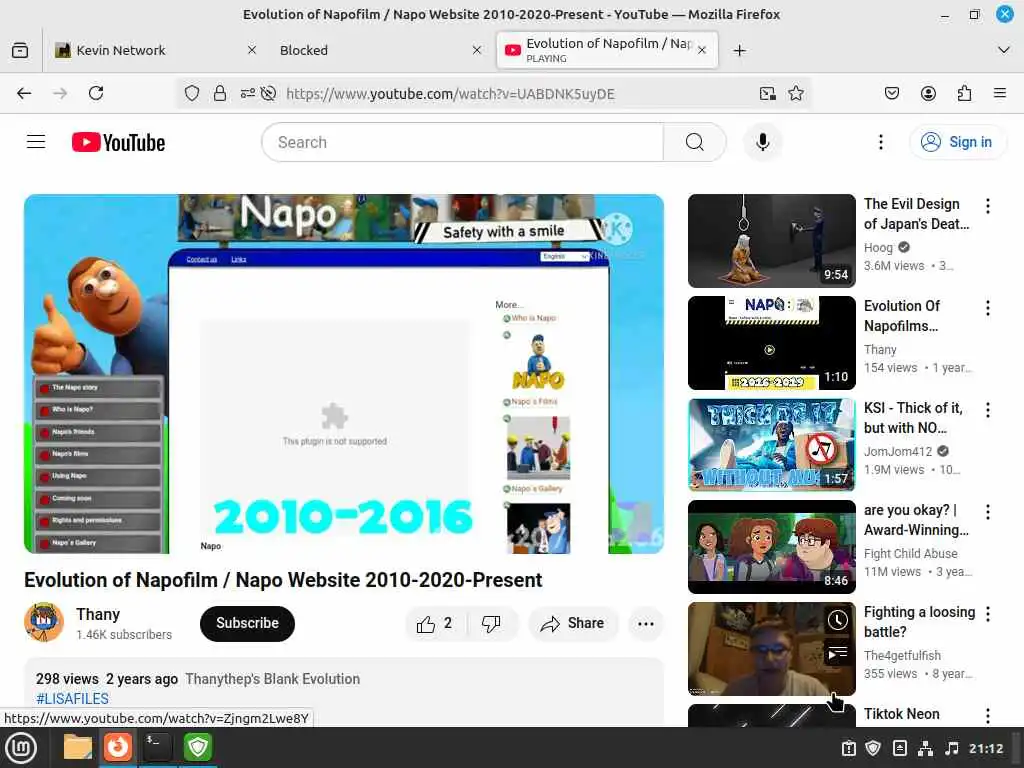This screenshot has width=1024, height=768.
Task: Toggle picture-in-picture in address bar
Action: point(767,93)
